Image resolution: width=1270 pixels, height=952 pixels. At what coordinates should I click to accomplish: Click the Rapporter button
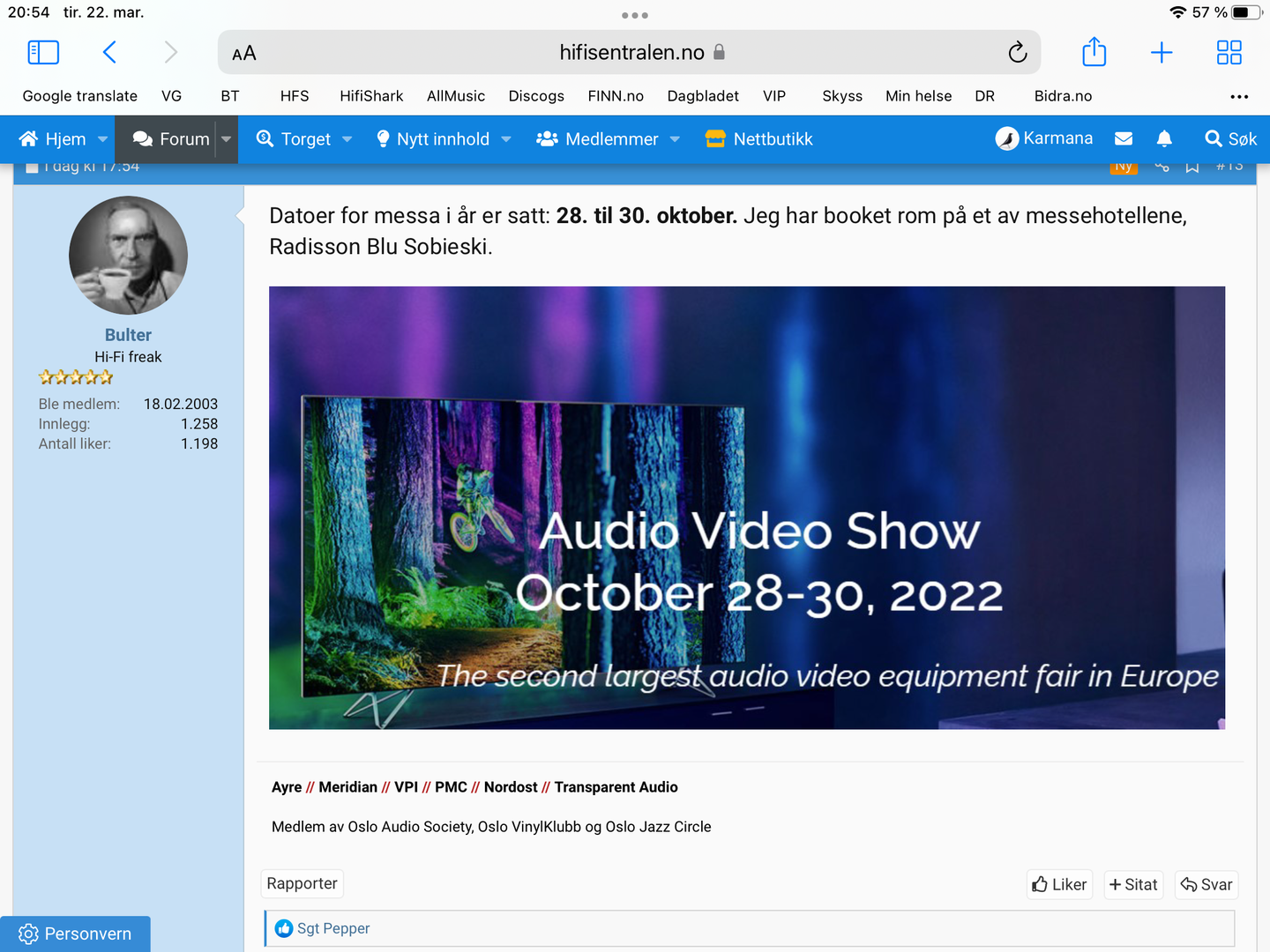click(302, 883)
